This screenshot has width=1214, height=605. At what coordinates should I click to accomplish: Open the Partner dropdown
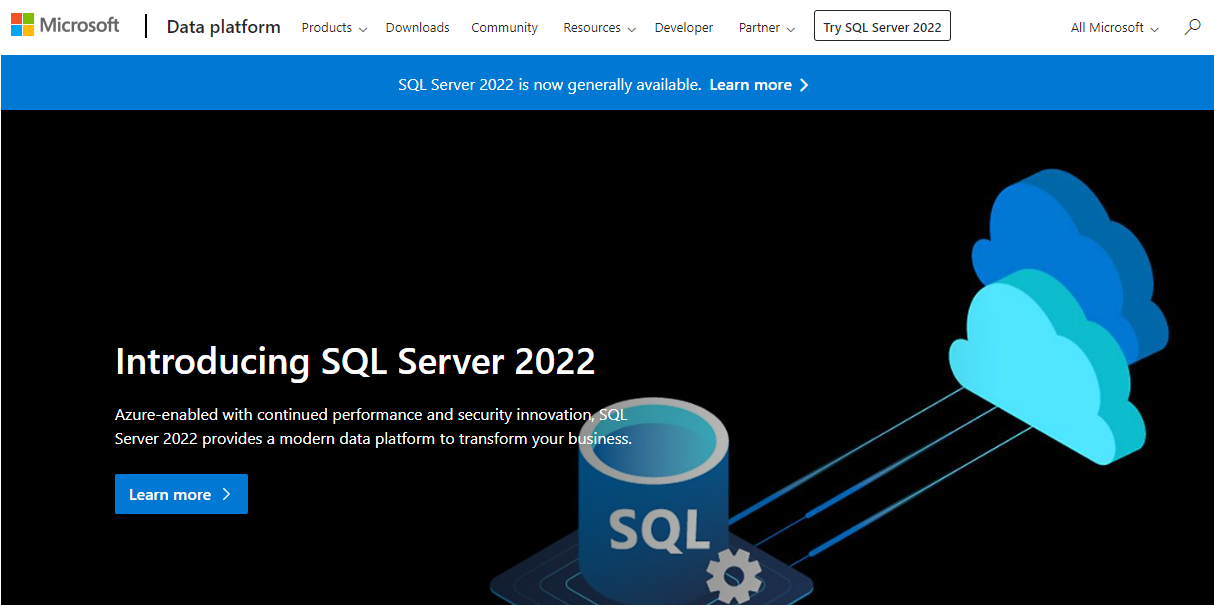coord(766,28)
